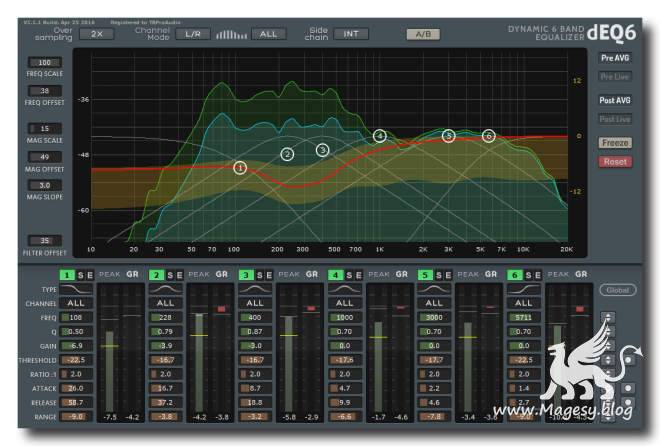Toggle band 6 on/off button
The image size is (660, 446).
coord(514,275)
